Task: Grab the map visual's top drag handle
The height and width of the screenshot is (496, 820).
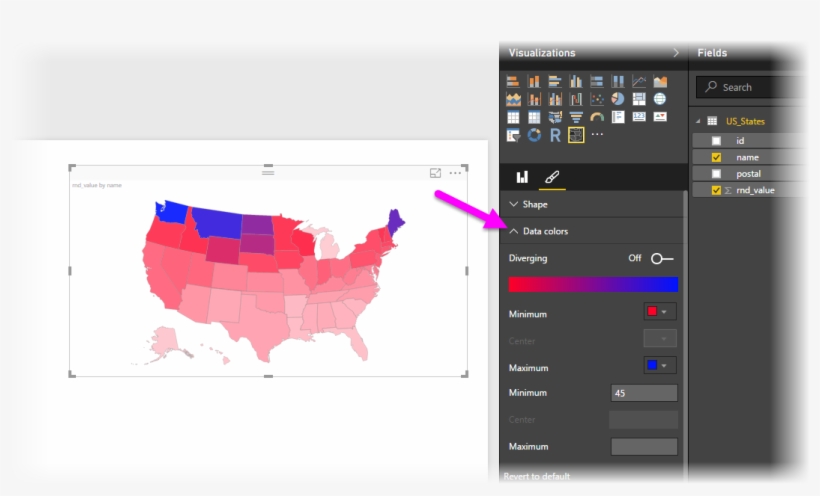Action: click(x=268, y=172)
